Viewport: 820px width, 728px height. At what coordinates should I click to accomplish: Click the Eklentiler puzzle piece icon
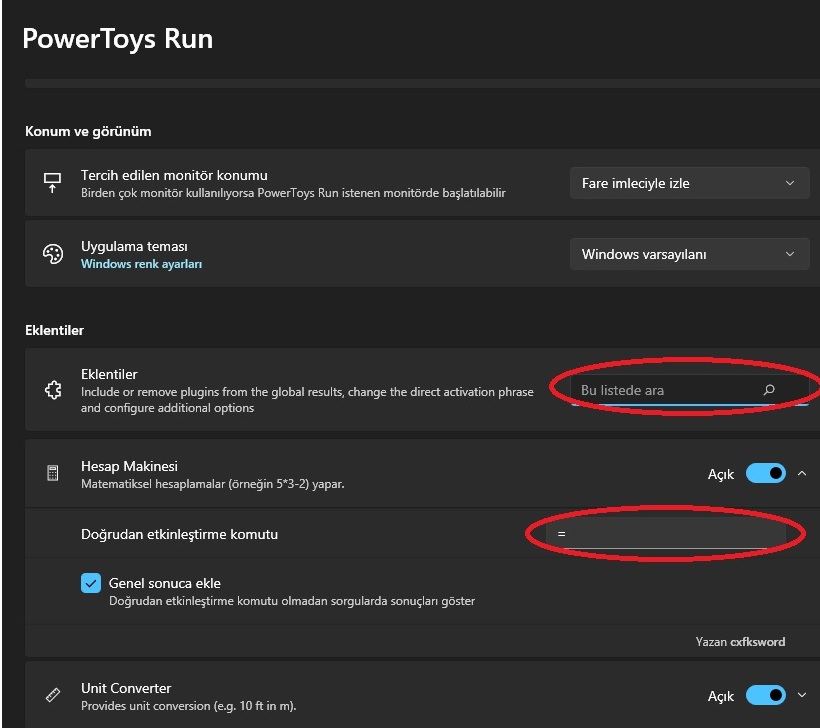tap(53, 390)
